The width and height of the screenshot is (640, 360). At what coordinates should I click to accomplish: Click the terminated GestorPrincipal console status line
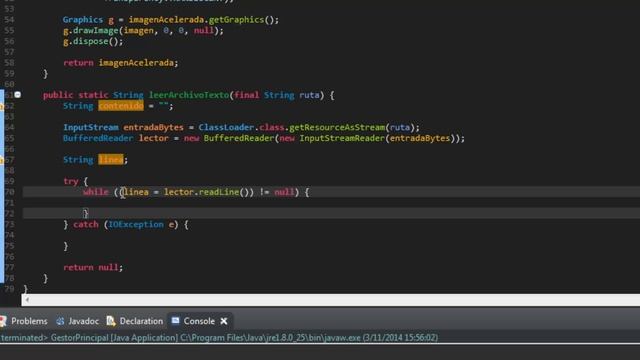[x=219, y=338]
